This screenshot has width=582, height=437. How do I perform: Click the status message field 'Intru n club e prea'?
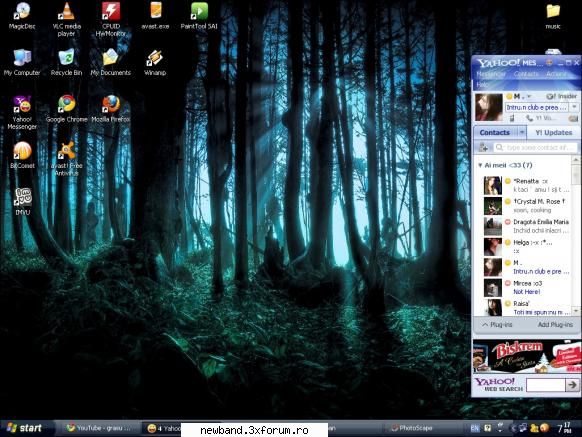[x=537, y=107]
